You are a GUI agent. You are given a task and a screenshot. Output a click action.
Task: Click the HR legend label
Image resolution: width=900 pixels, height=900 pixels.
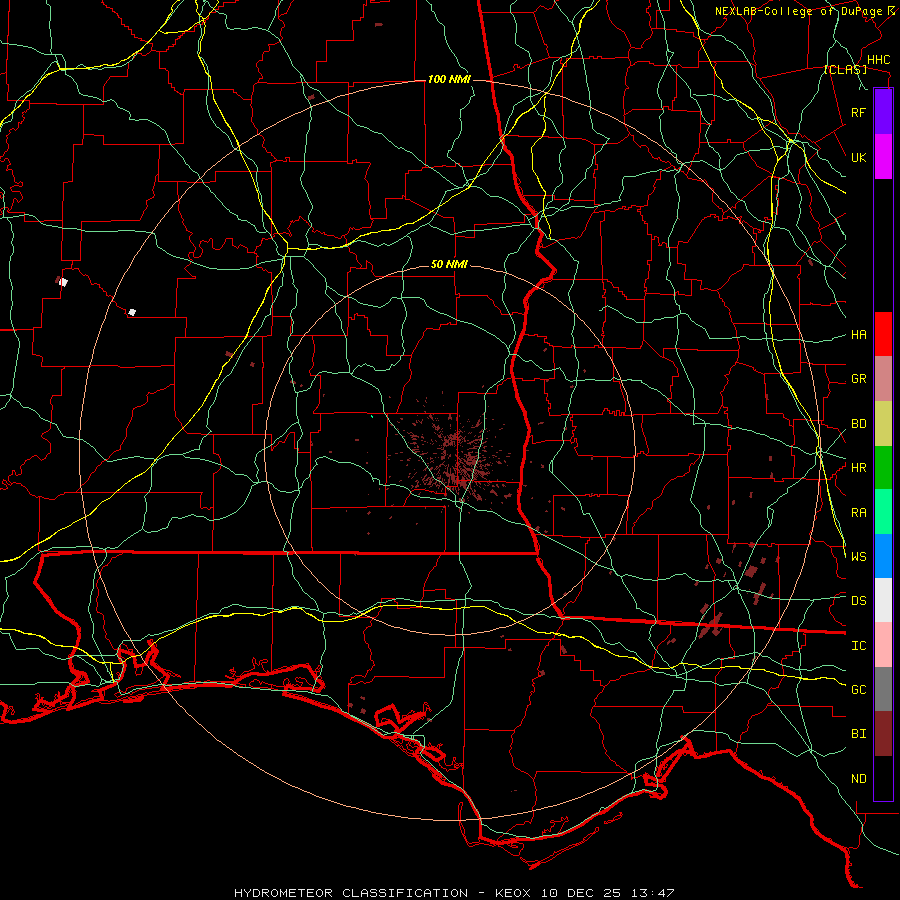(x=859, y=468)
